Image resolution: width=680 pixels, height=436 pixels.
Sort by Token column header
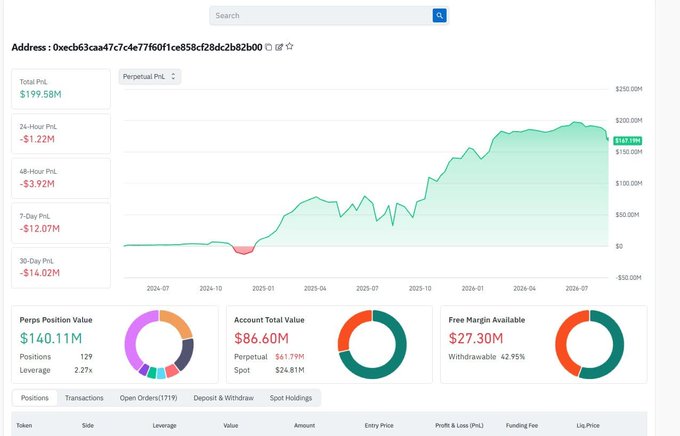point(24,426)
